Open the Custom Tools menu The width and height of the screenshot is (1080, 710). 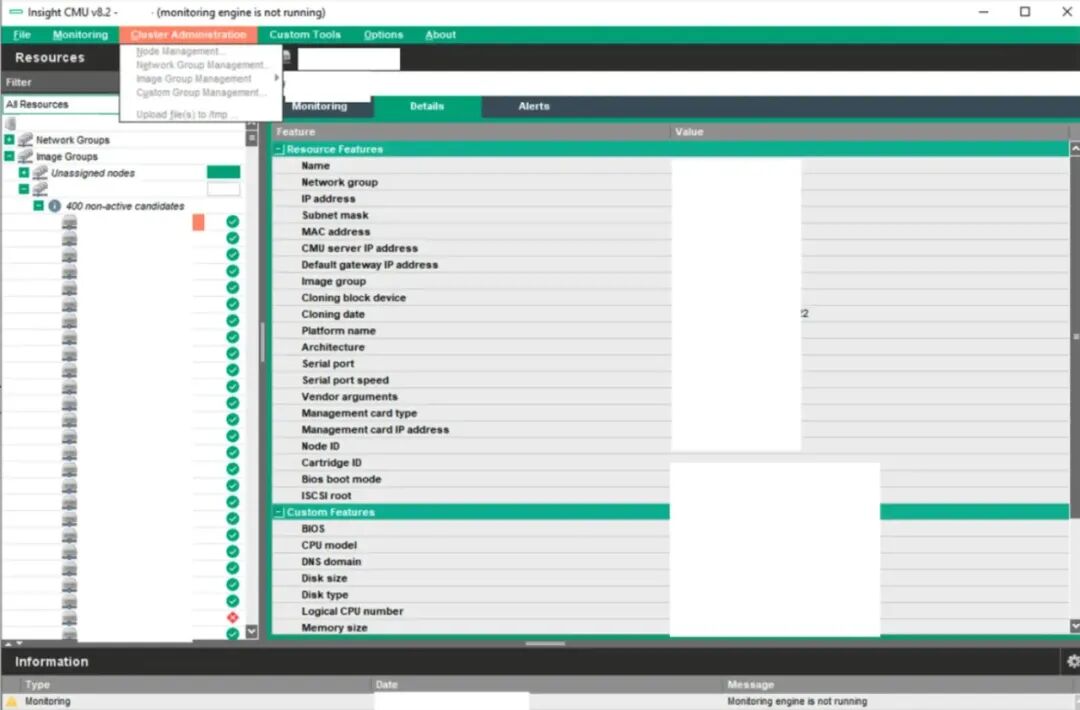(305, 34)
